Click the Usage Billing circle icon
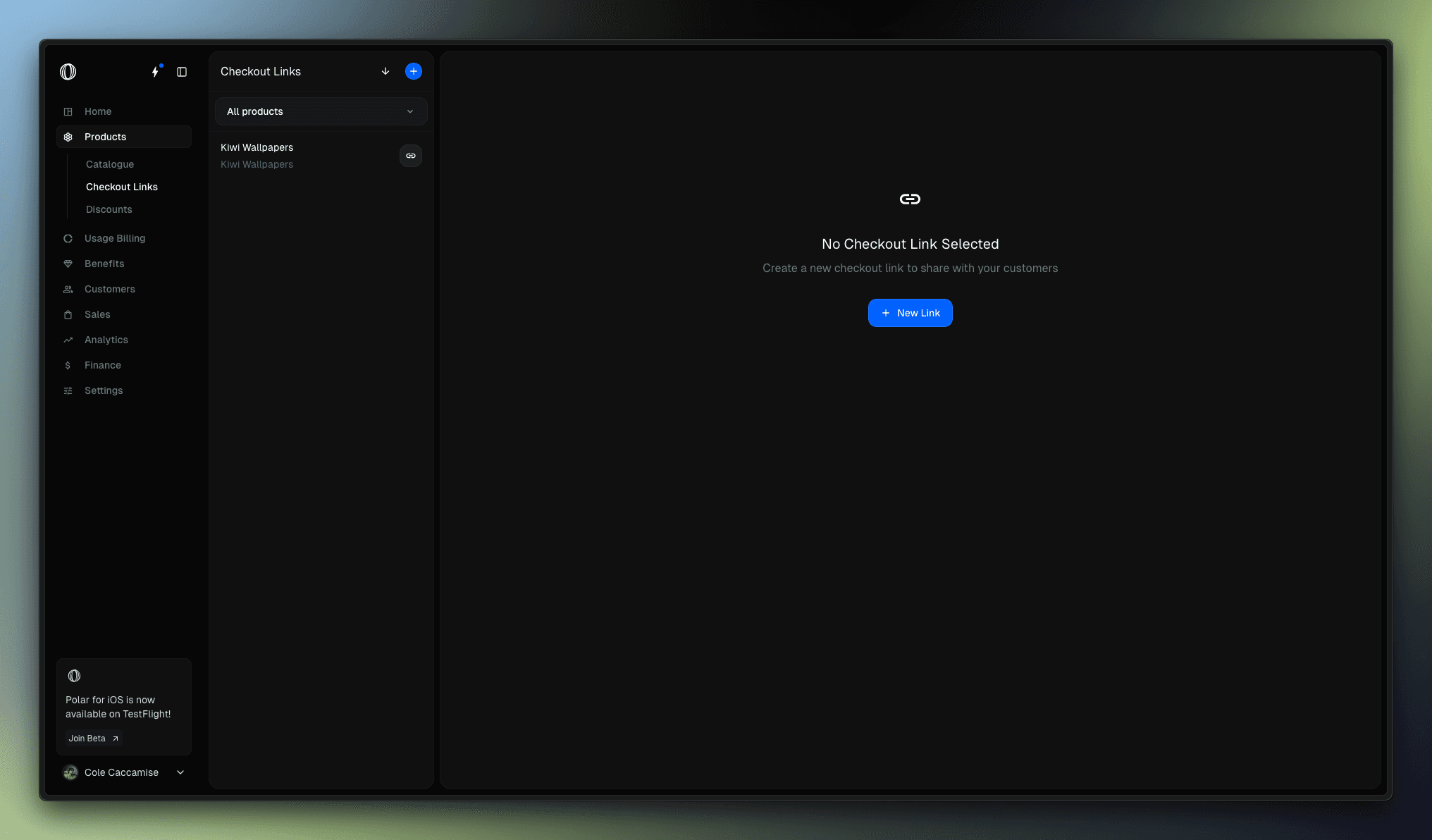1432x840 pixels. point(68,238)
